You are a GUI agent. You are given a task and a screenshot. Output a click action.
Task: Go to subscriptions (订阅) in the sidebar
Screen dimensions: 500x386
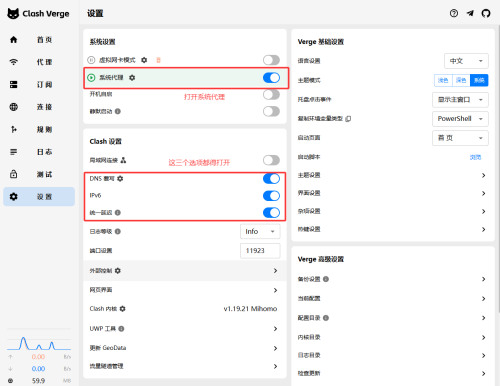(39, 85)
